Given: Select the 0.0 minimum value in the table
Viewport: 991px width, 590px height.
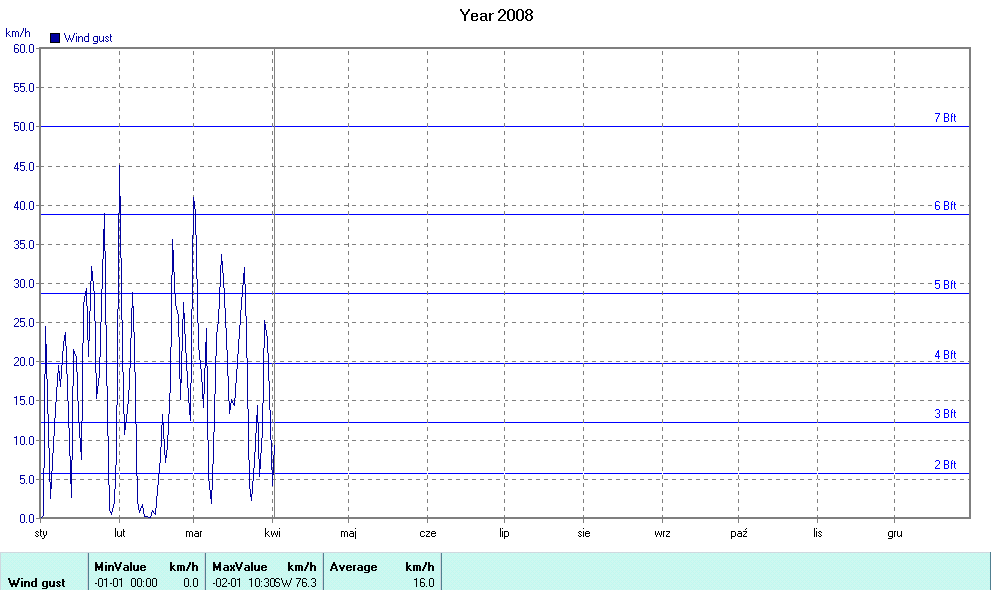Looking at the screenshot, I should (191, 582).
